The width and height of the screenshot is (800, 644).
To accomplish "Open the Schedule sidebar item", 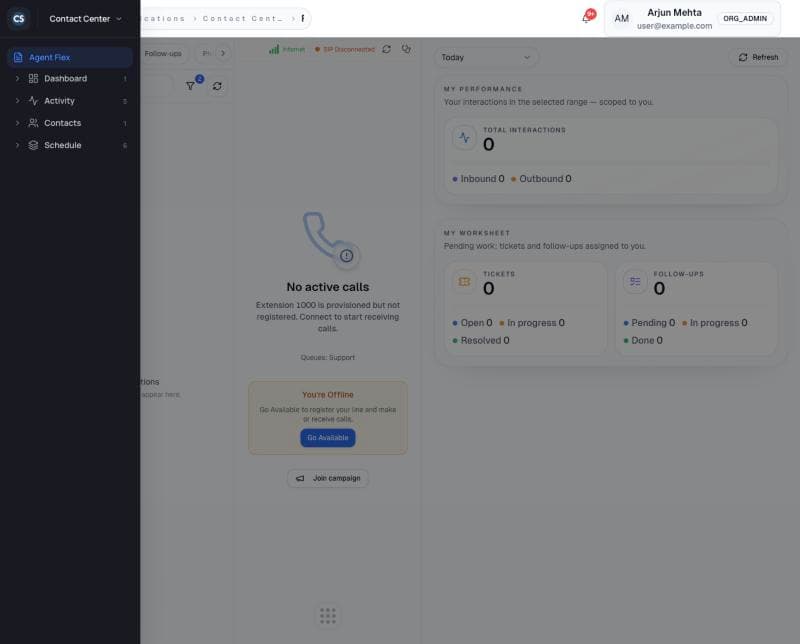I will click(x=70, y=145).
